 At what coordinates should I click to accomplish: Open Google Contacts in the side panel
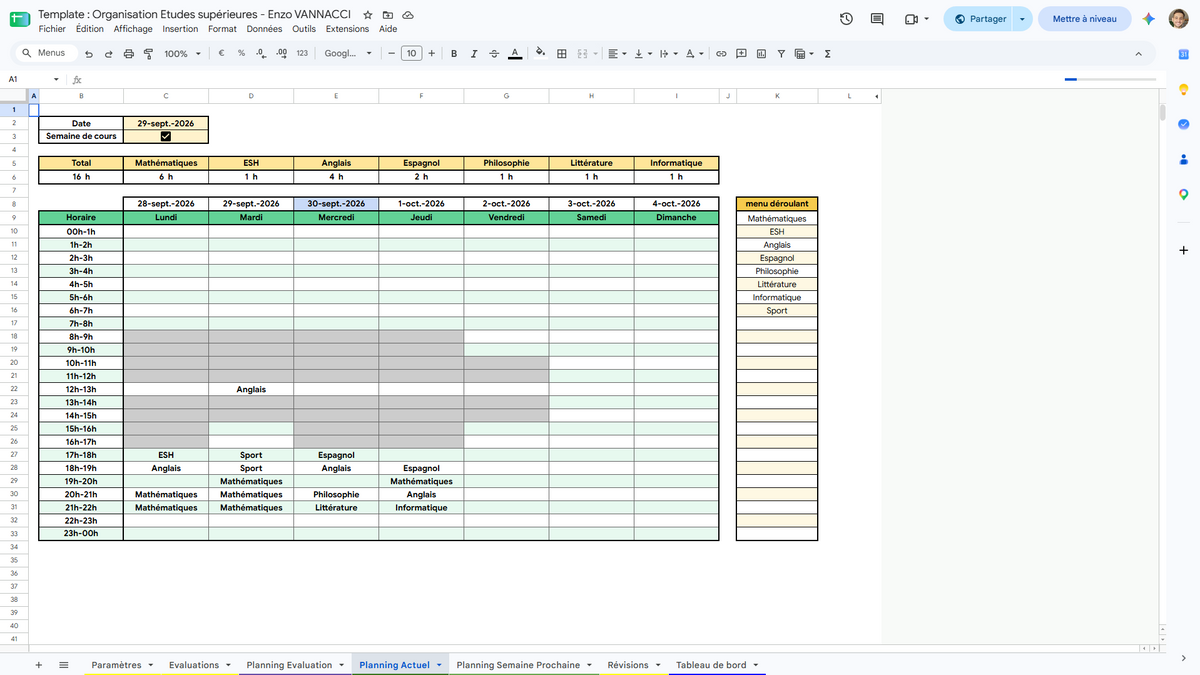tap(1183, 159)
